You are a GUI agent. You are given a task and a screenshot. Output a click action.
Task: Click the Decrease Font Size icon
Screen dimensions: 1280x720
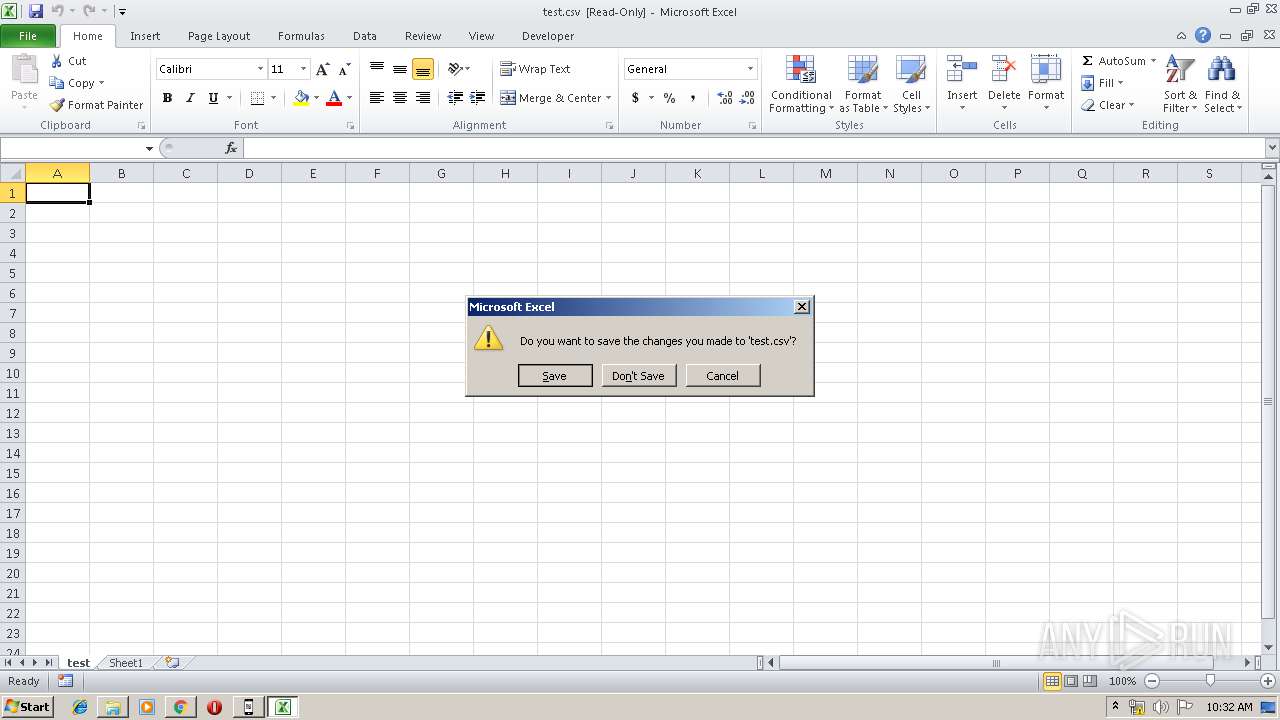pos(344,69)
